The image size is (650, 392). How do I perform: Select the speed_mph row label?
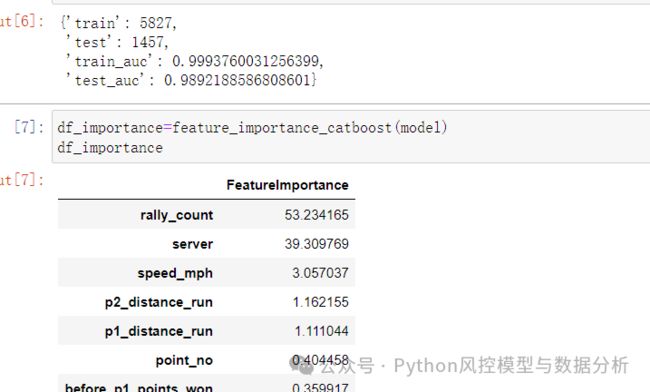[x=175, y=273]
